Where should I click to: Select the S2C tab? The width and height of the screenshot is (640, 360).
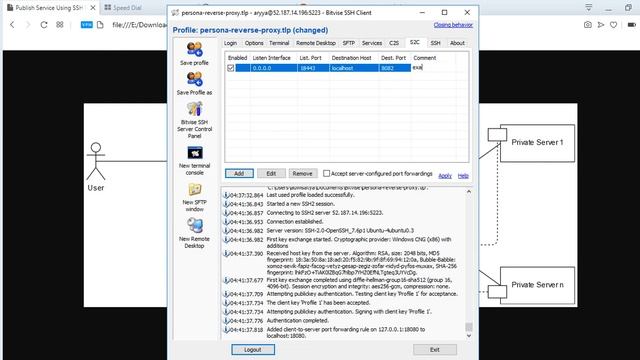pos(415,42)
